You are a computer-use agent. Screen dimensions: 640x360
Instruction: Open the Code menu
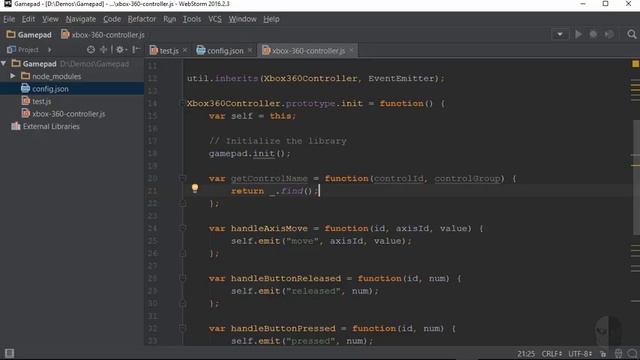click(x=112, y=19)
